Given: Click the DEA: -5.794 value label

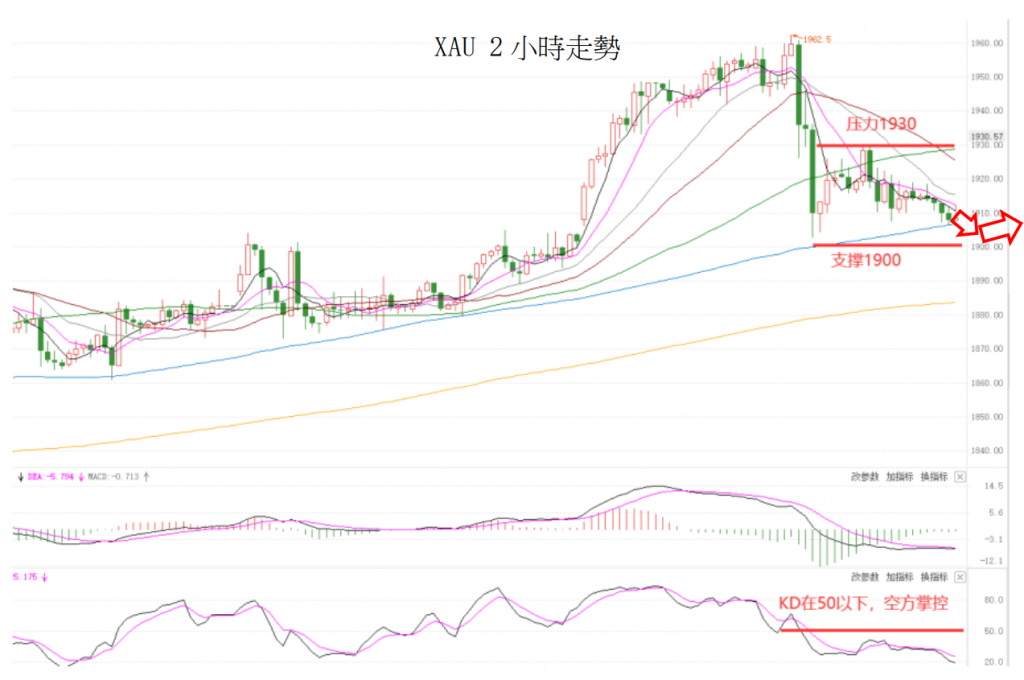Looking at the screenshot, I should [x=51, y=477].
